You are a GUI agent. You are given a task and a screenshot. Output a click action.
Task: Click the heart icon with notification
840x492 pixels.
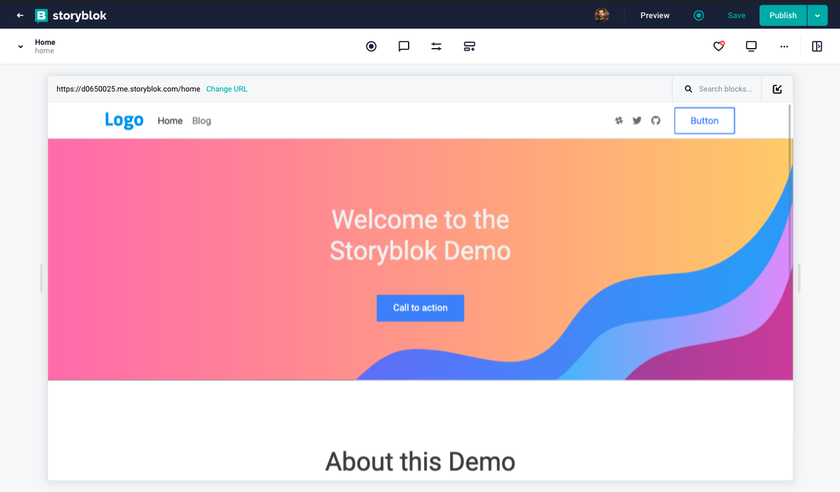point(719,46)
